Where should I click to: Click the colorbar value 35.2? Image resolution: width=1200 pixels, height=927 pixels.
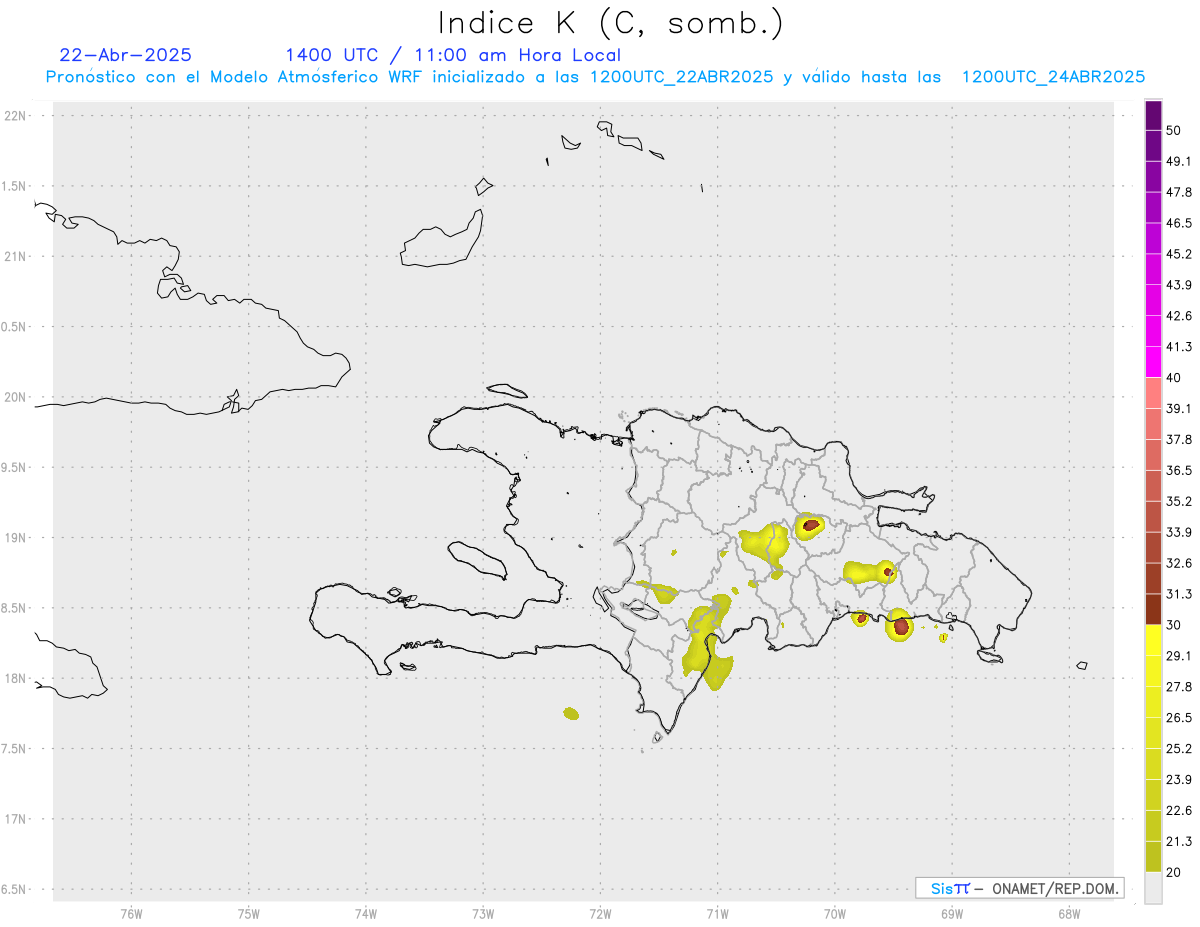1179,501
